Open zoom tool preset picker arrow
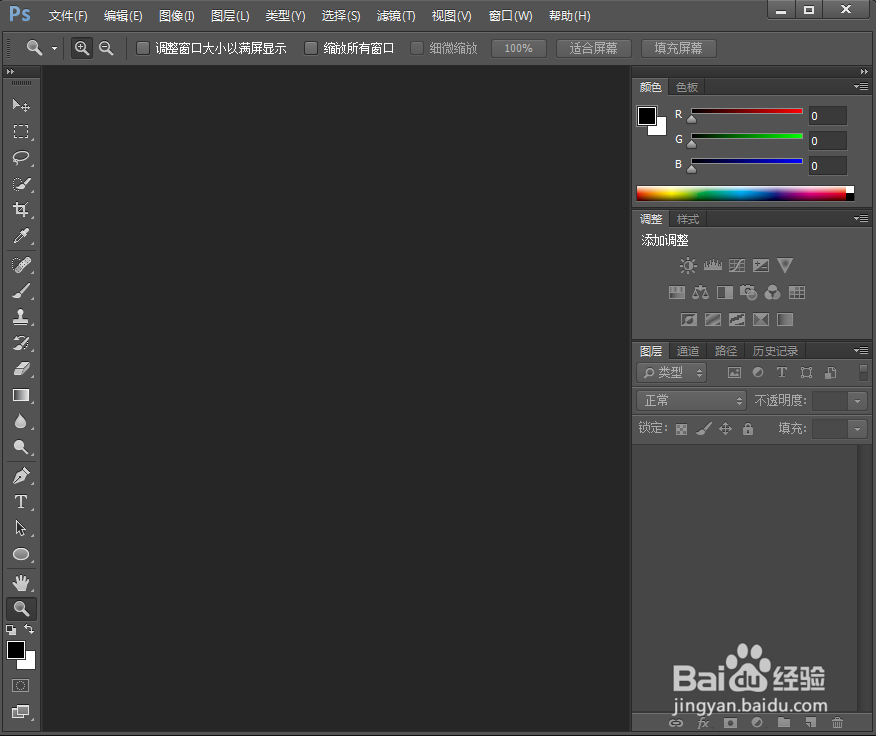 (x=54, y=49)
